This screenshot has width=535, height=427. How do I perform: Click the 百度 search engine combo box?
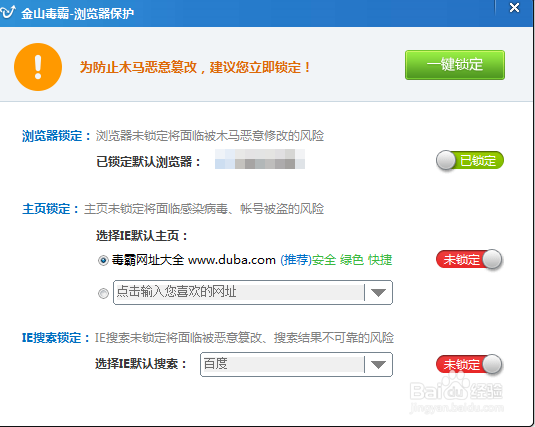tap(296, 365)
